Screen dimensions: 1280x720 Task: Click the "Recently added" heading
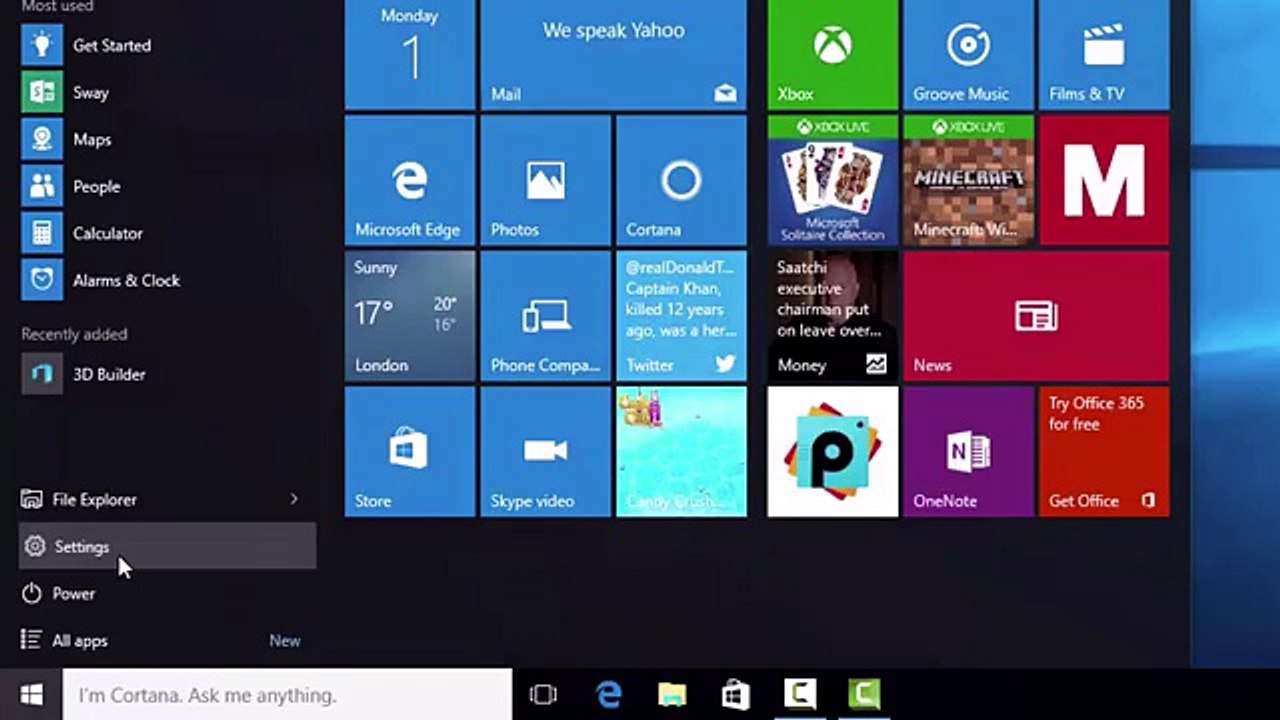[x=74, y=334]
